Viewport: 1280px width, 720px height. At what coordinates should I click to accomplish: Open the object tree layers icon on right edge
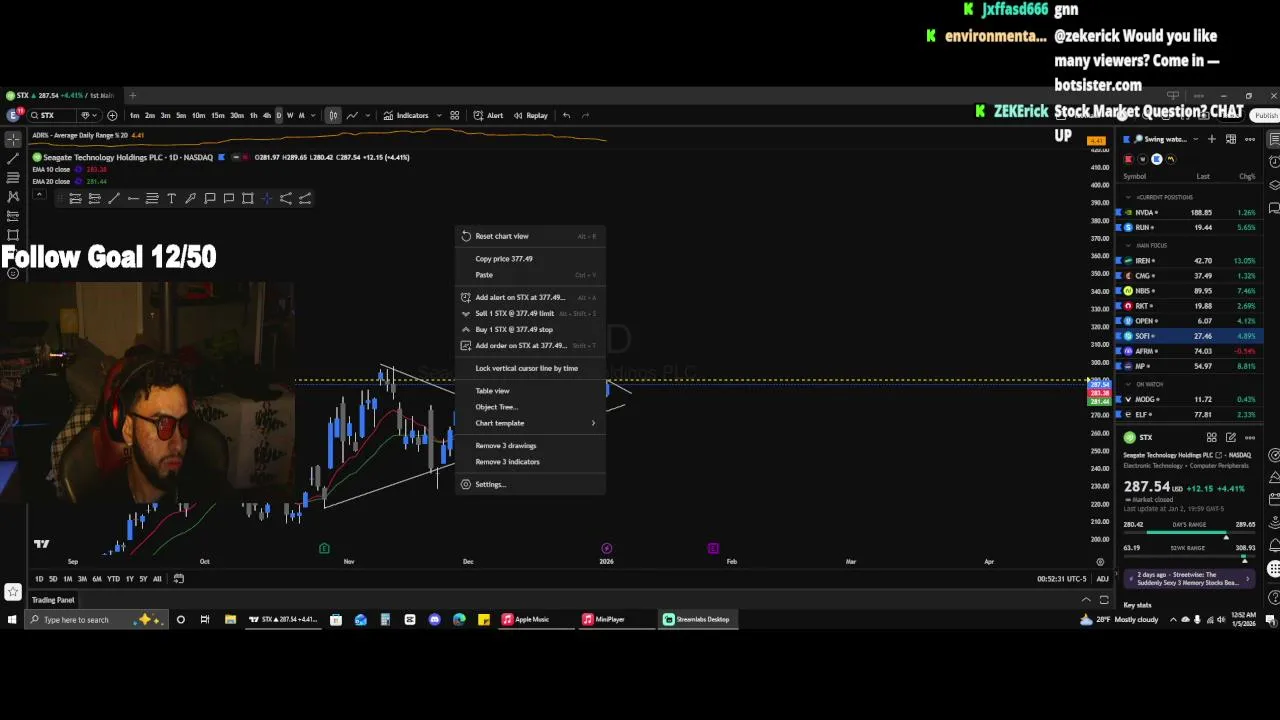pos(1274,185)
